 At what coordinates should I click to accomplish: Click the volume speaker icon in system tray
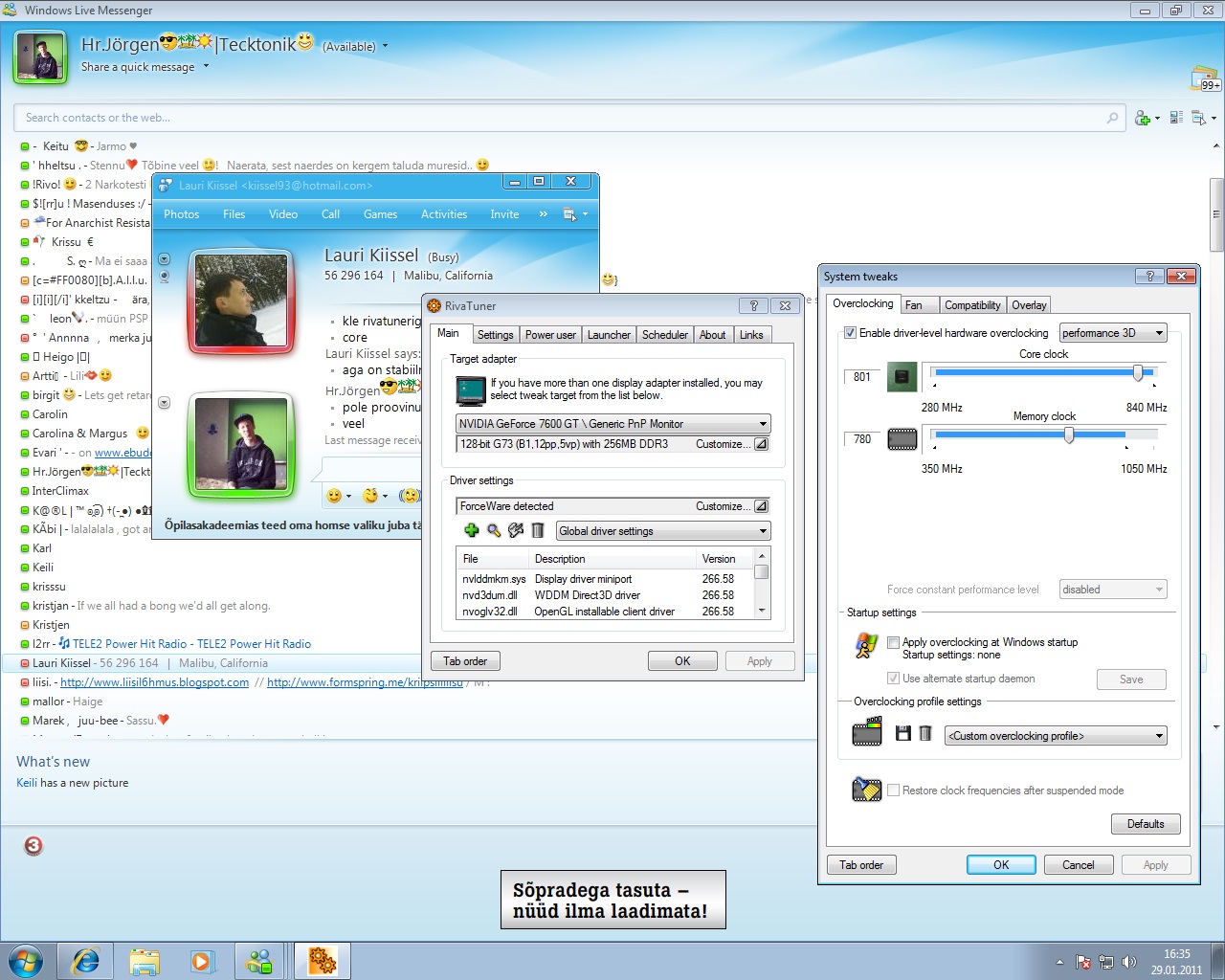pyautogui.click(x=1128, y=962)
